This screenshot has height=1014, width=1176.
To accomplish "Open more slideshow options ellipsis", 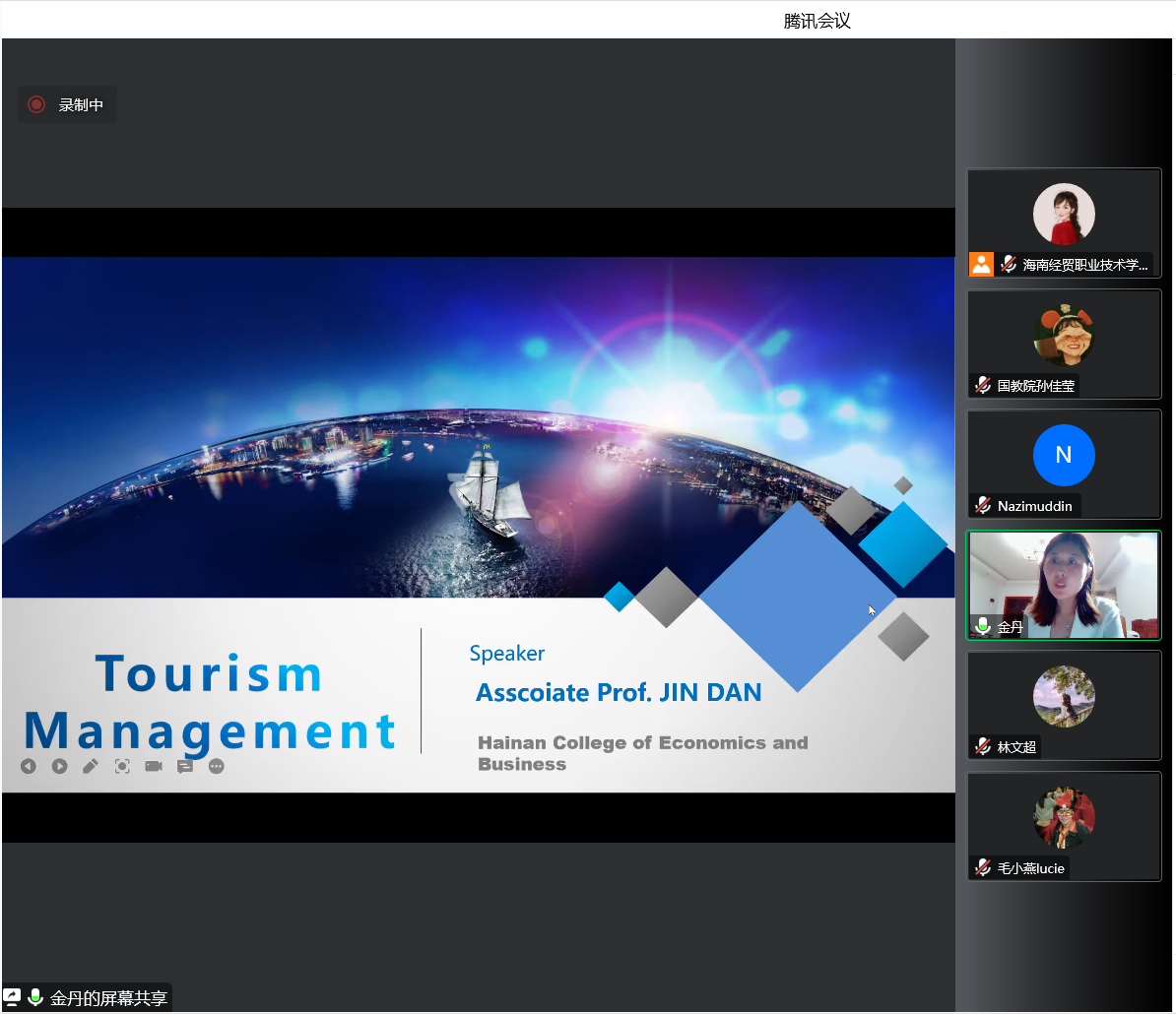I will (217, 766).
